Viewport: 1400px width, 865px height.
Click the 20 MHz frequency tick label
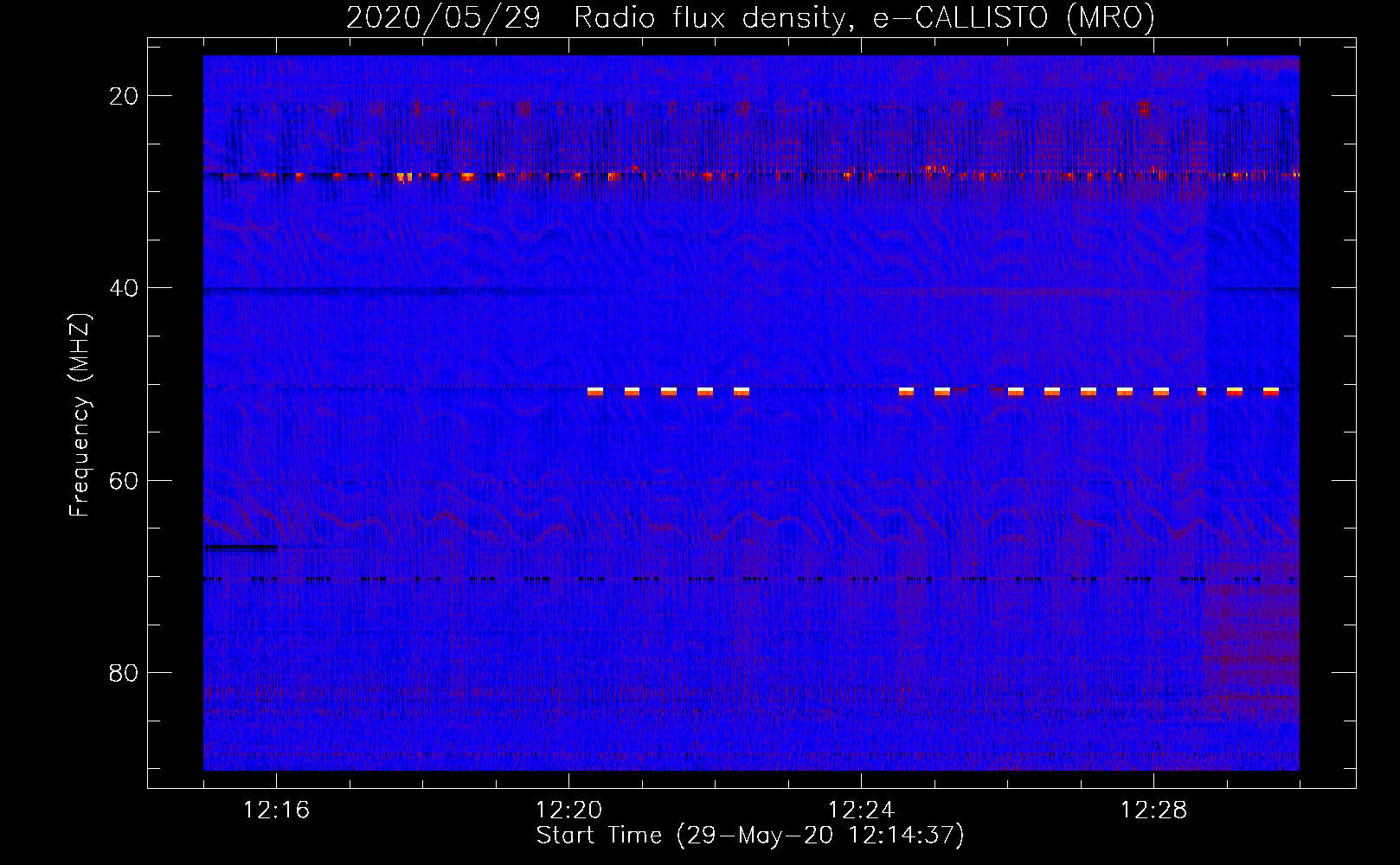(x=124, y=96)
